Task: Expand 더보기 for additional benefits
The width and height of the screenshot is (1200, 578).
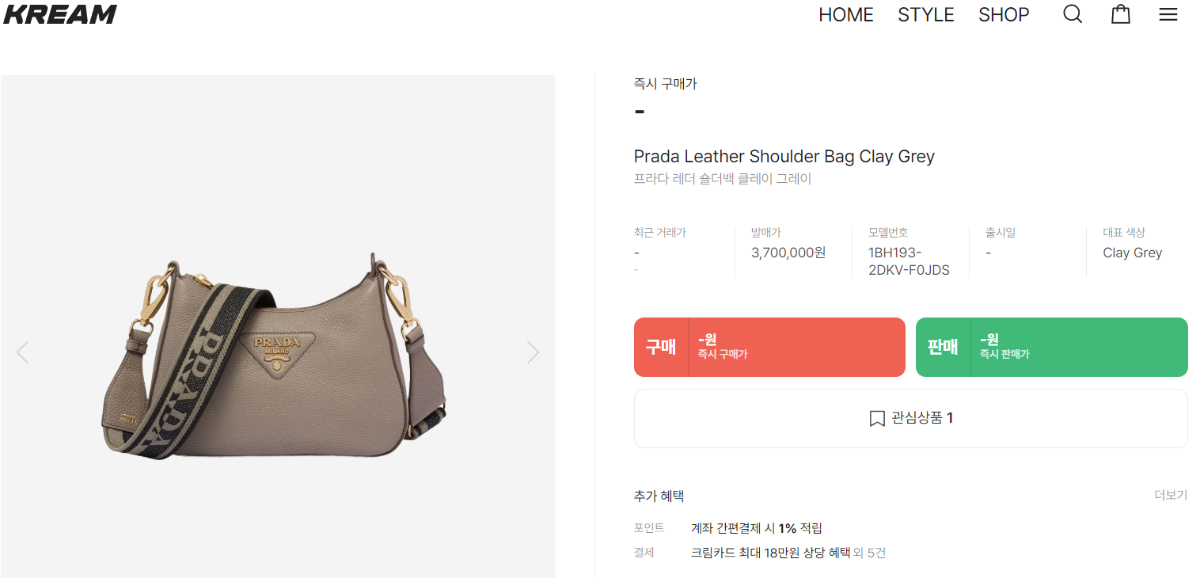Action: click(x=1171, y=495)
